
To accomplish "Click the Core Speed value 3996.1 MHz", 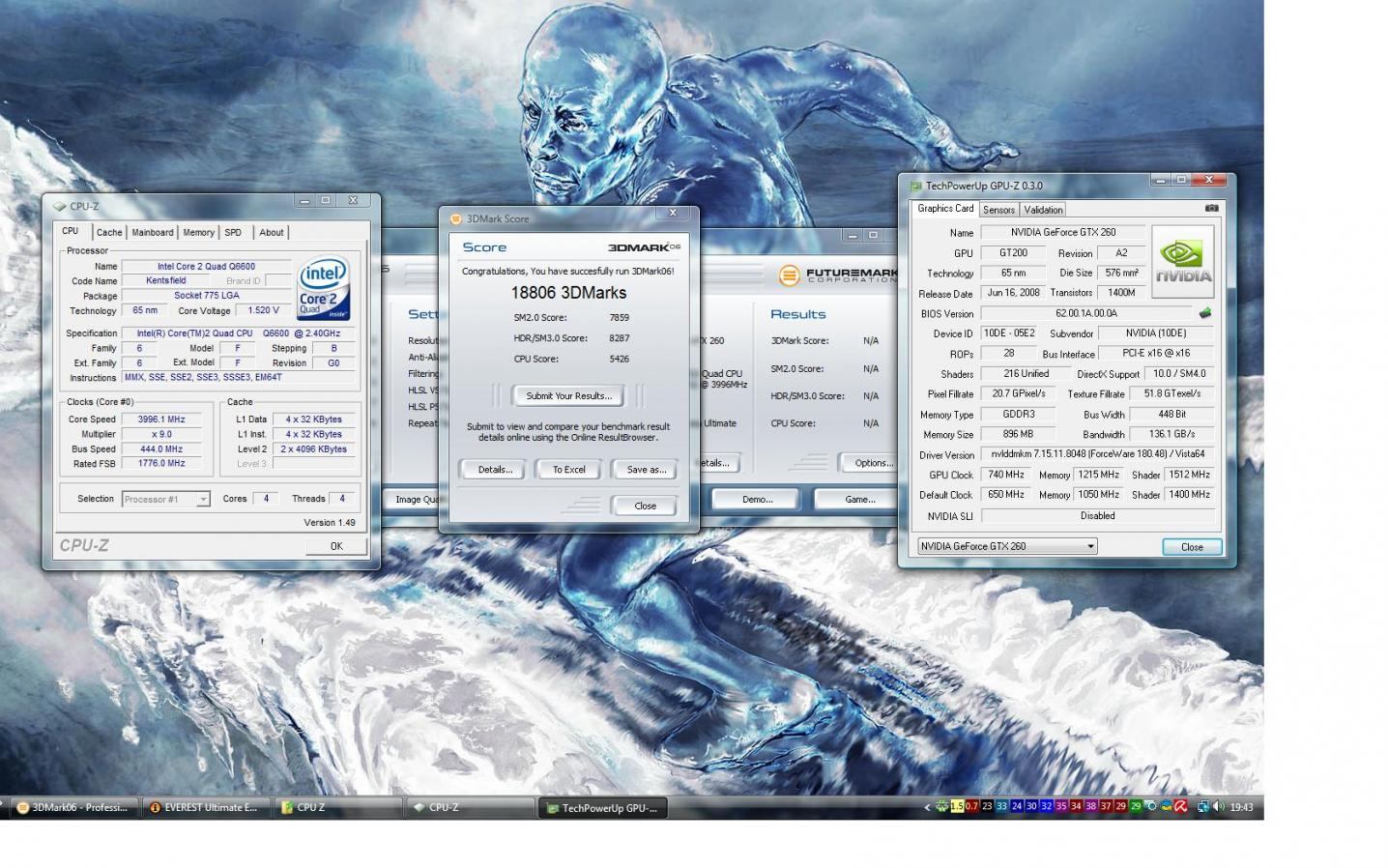I will [x=161, y=420].
